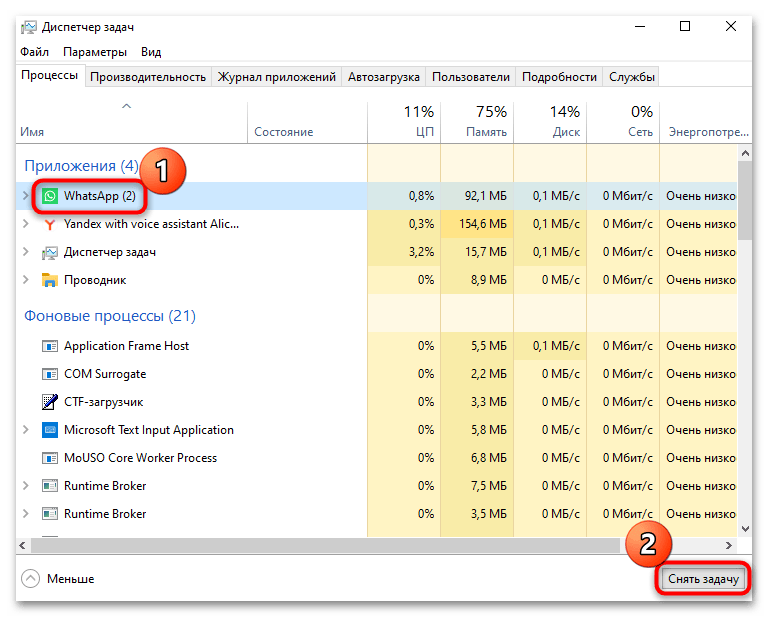Click the 154,6 МБ memory cell

[477, 224]
